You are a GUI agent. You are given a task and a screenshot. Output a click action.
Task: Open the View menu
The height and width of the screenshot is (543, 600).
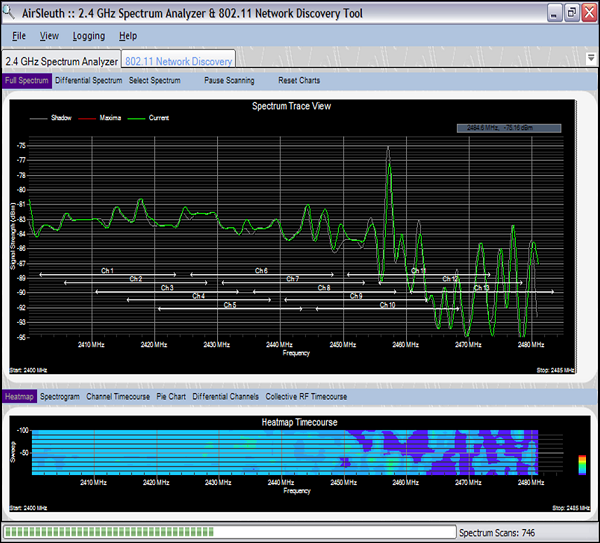tap(49, 36)
